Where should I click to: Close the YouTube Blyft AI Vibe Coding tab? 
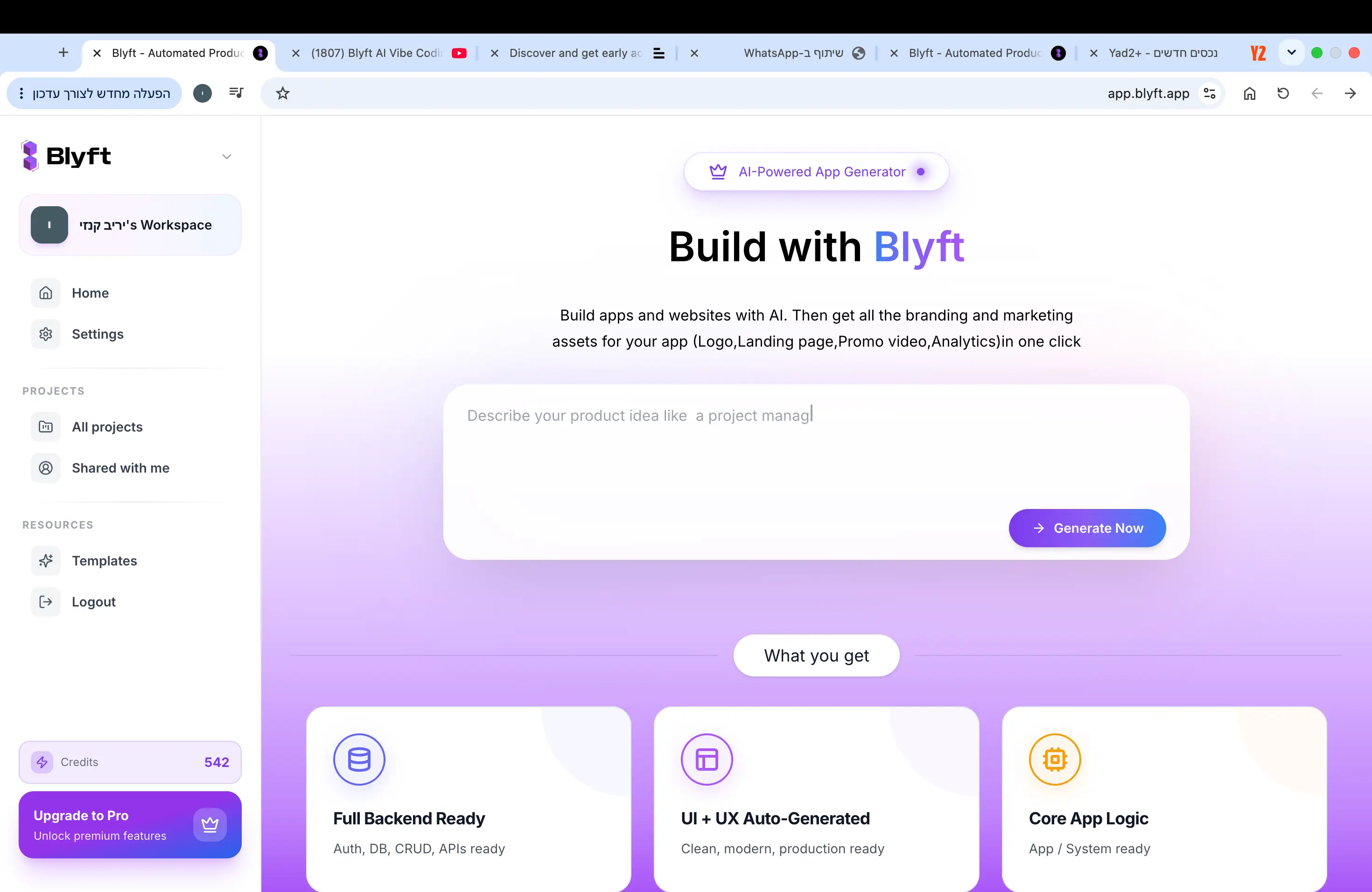[296, 53]
